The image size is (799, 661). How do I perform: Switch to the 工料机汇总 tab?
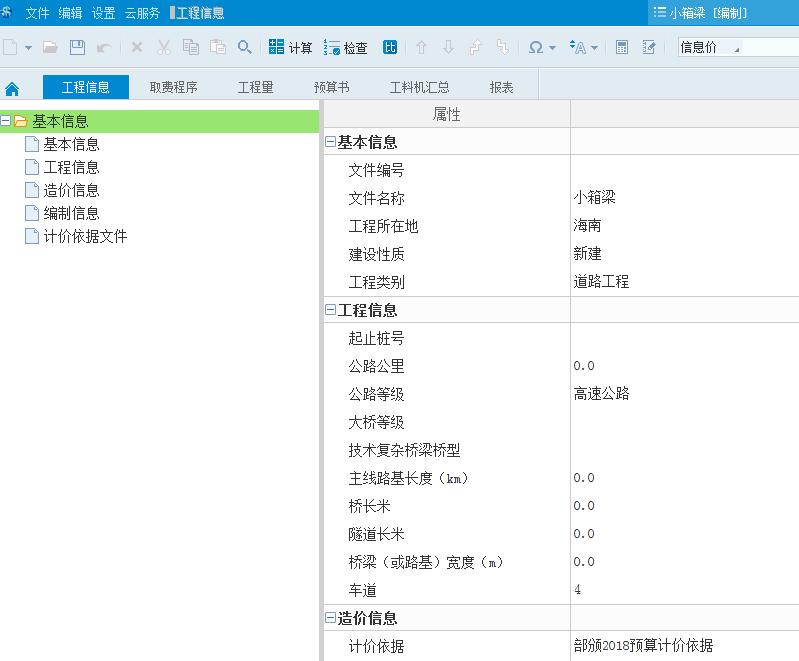pyautogui.click(x=419, y=87)
